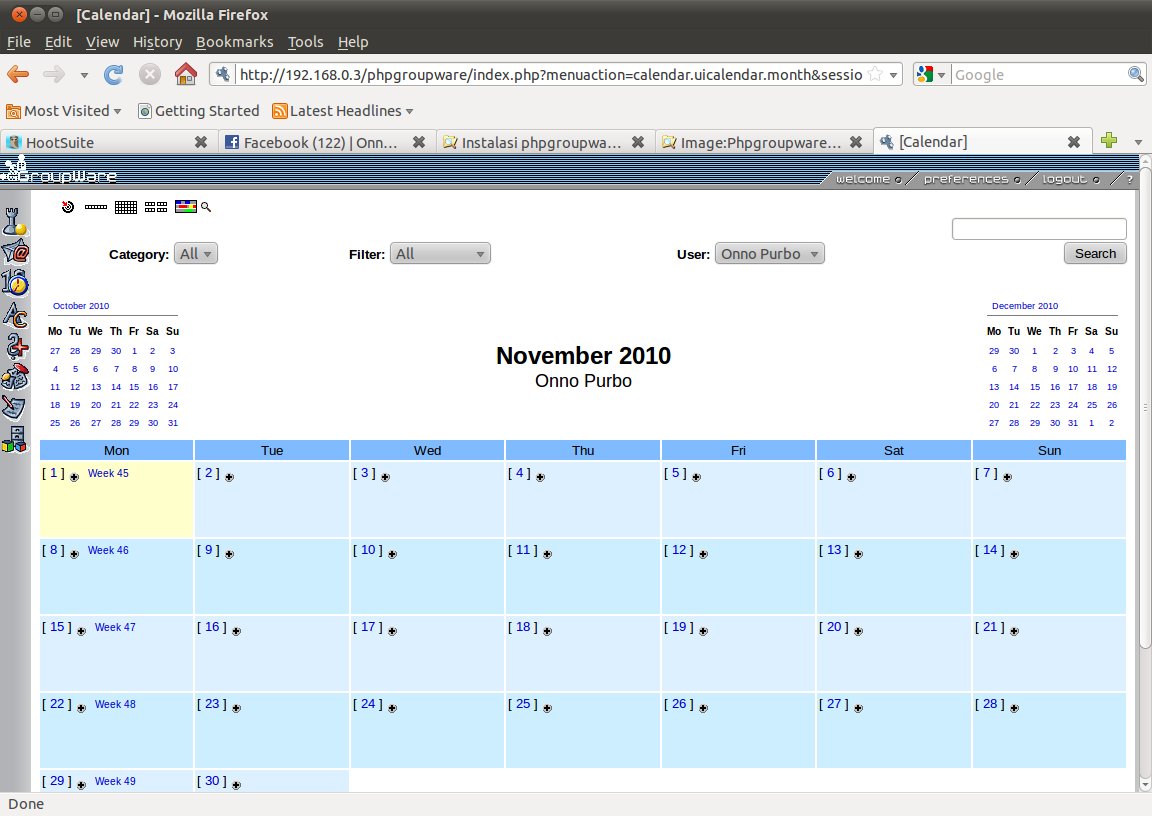This screenshot has height=816, width=1152.
Task: Open the Email envelope icon in sidebar
Action: (15, 251)
